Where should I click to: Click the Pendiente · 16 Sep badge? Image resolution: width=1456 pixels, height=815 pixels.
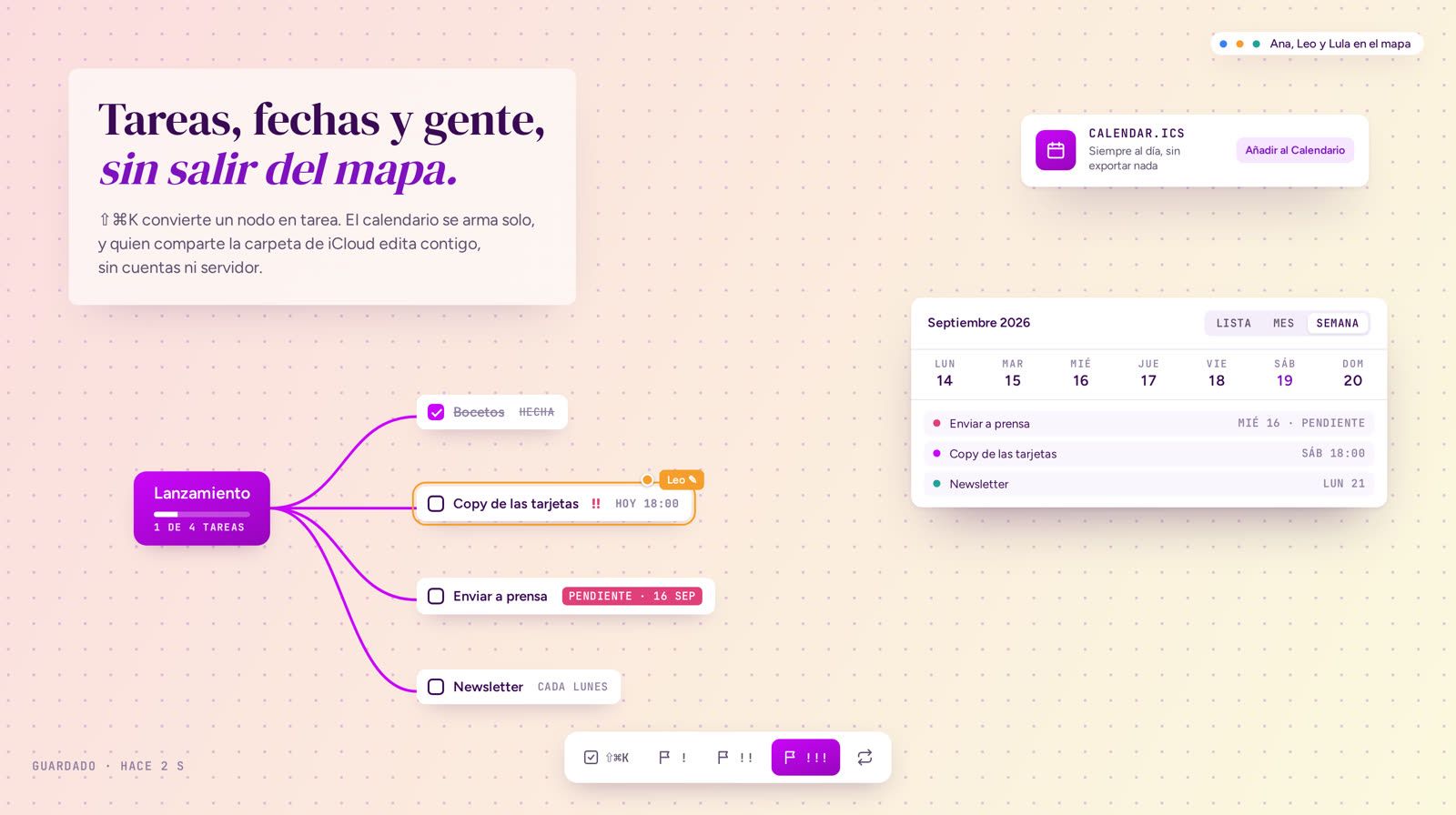point(632,597)
